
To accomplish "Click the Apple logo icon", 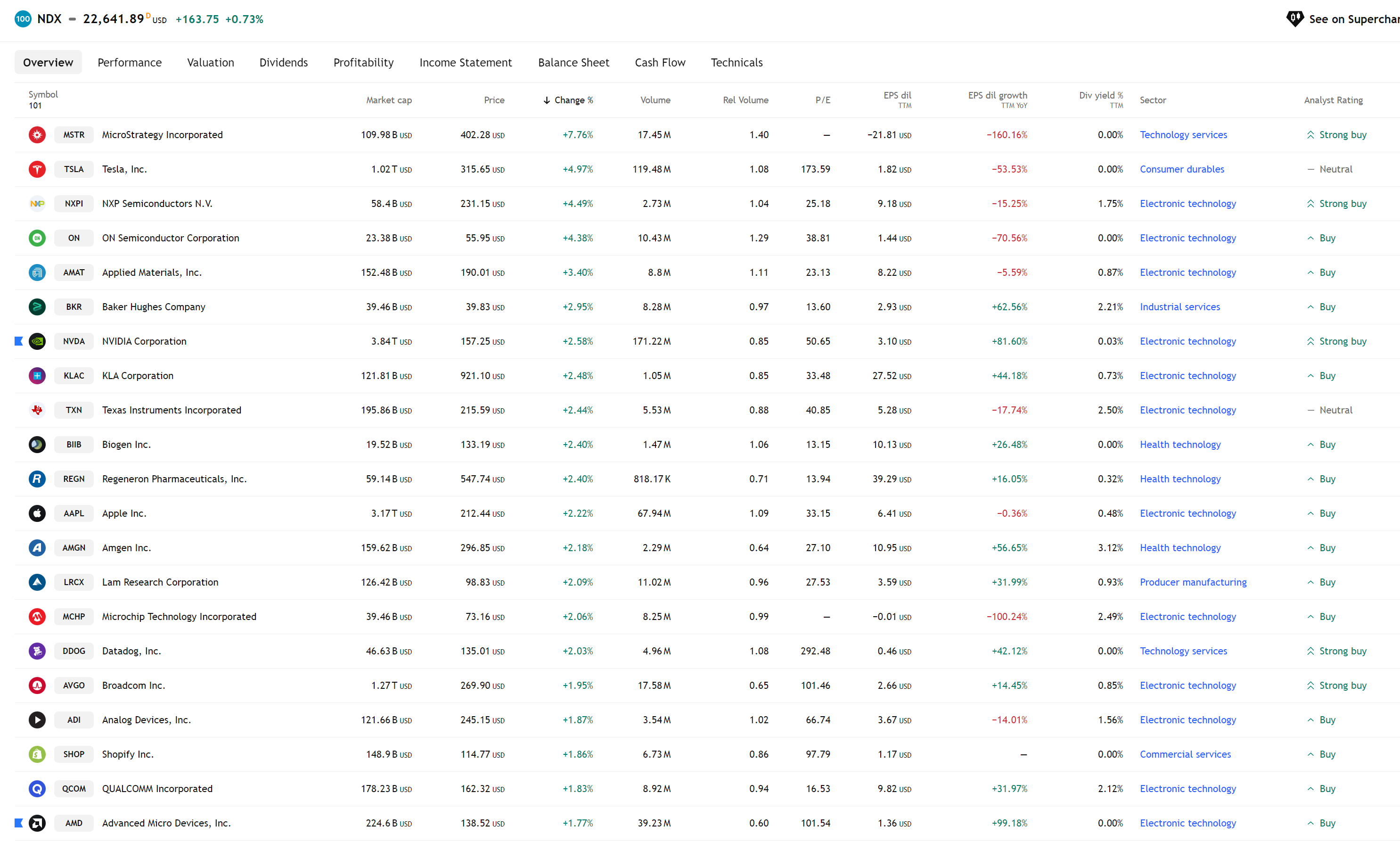I will [x=37, y=513].
